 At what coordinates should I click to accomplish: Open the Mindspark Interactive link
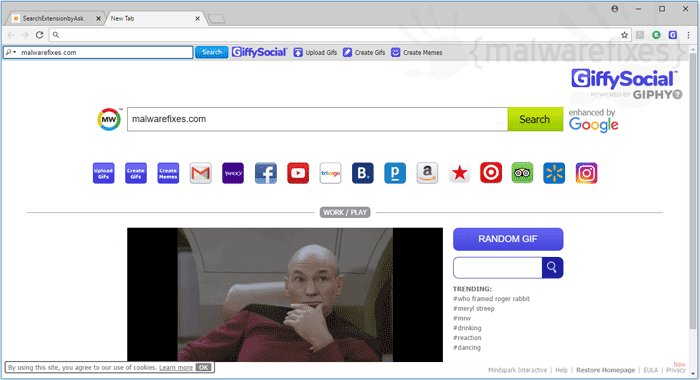coord(517,370)
